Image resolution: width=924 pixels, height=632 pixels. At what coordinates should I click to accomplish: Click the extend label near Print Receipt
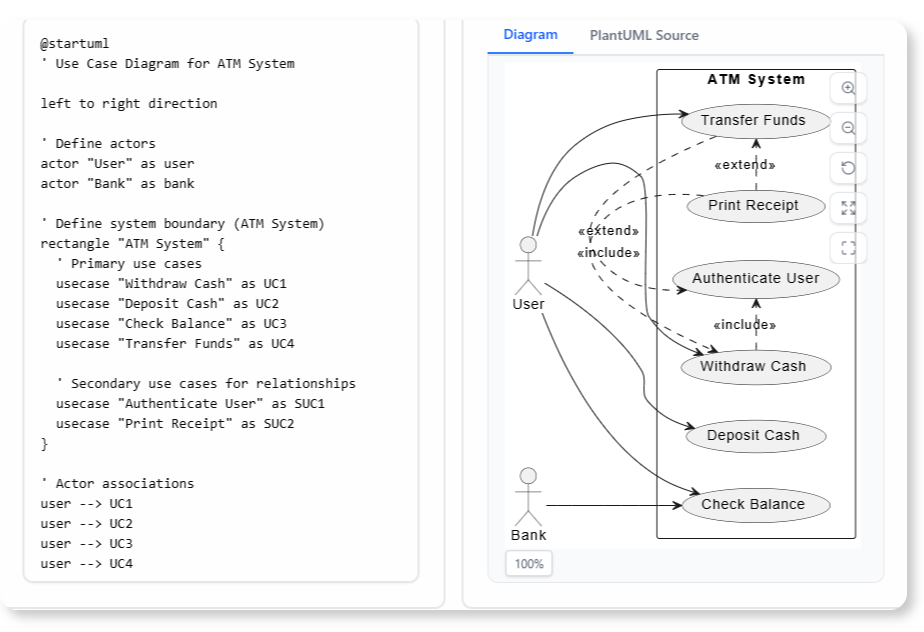(744, 164)
